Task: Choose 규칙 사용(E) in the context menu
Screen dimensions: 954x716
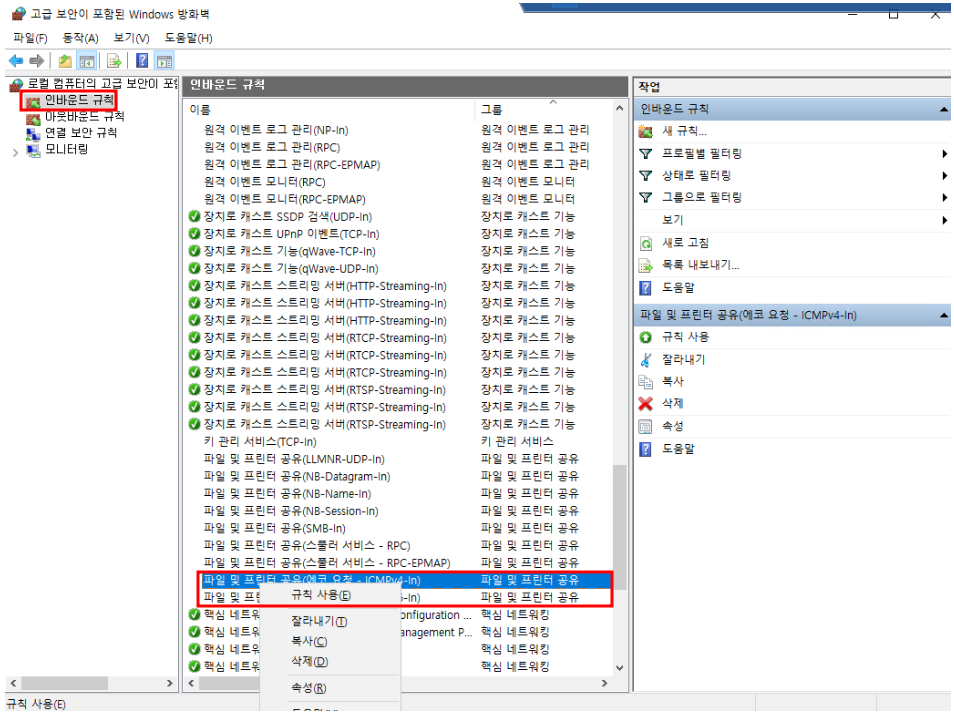Action: click(x=321, y=595)
